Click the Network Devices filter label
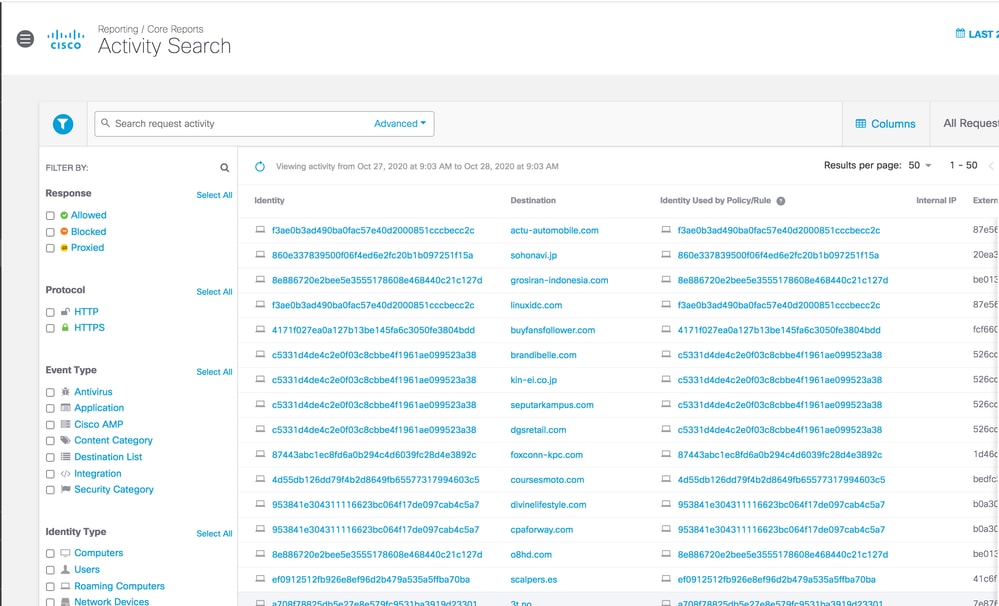Image resolution: width=999 pixels, height=606 pixels. (x=111, y=602)
